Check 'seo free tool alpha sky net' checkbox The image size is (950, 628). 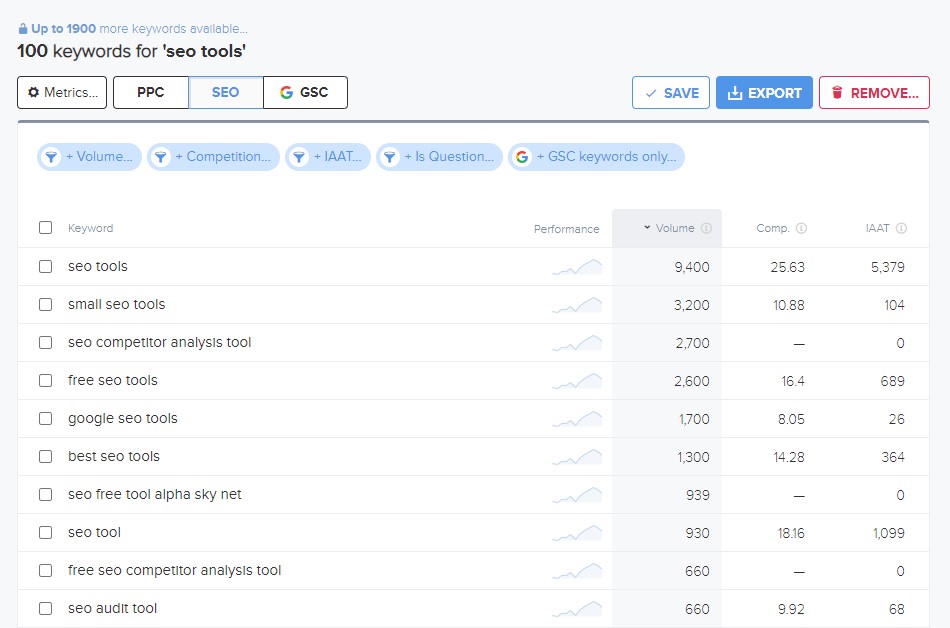45,495
